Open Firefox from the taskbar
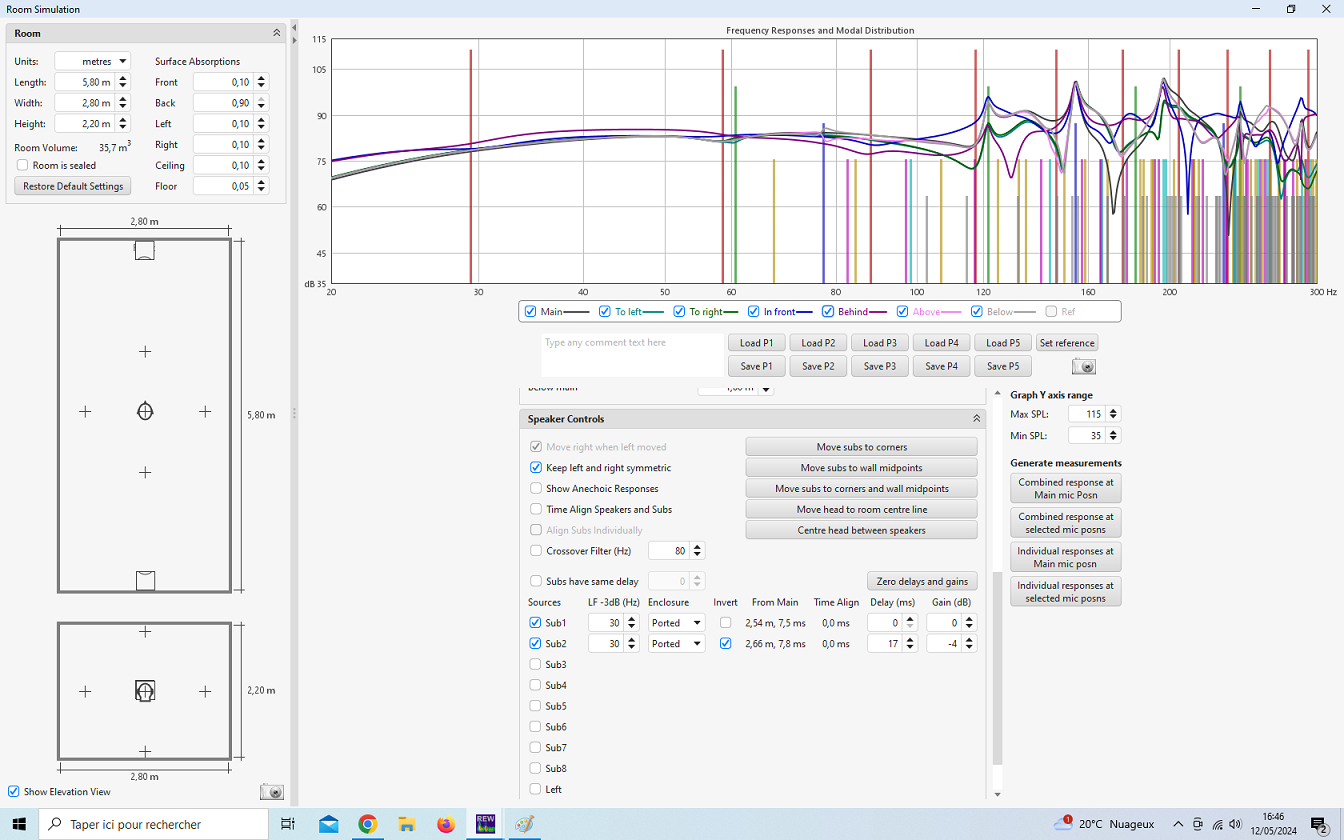 click(446, 824)
